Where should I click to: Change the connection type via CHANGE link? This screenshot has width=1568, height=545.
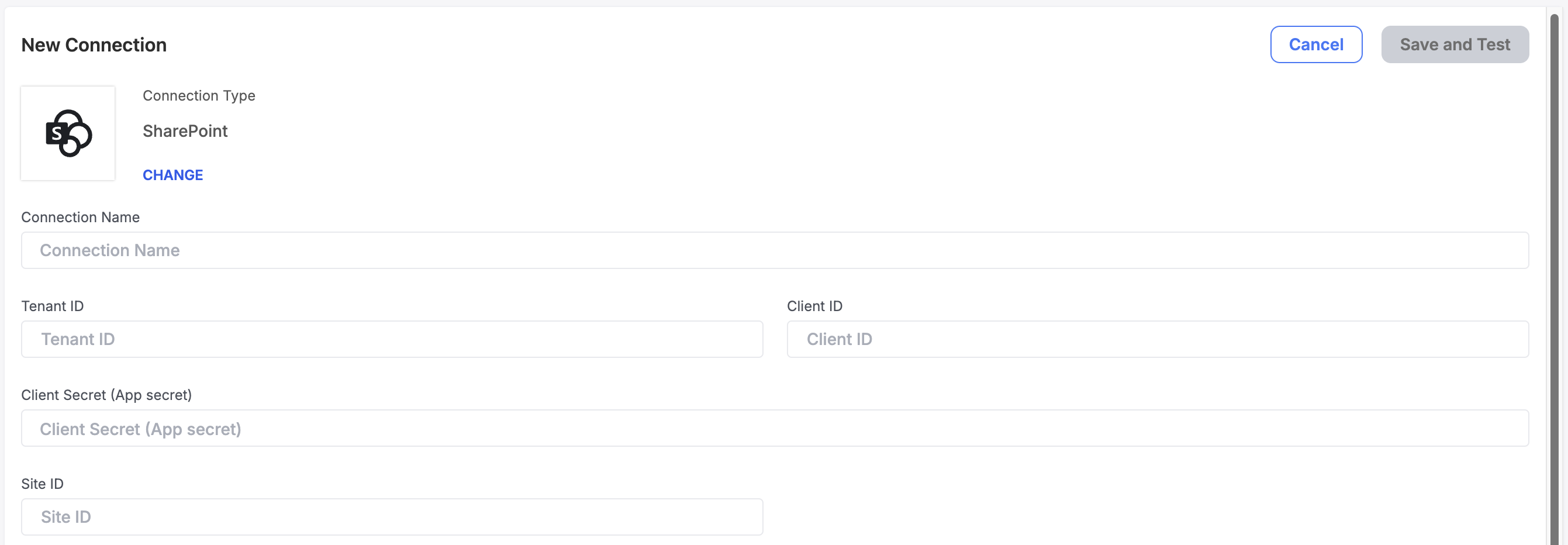point(173,175)
